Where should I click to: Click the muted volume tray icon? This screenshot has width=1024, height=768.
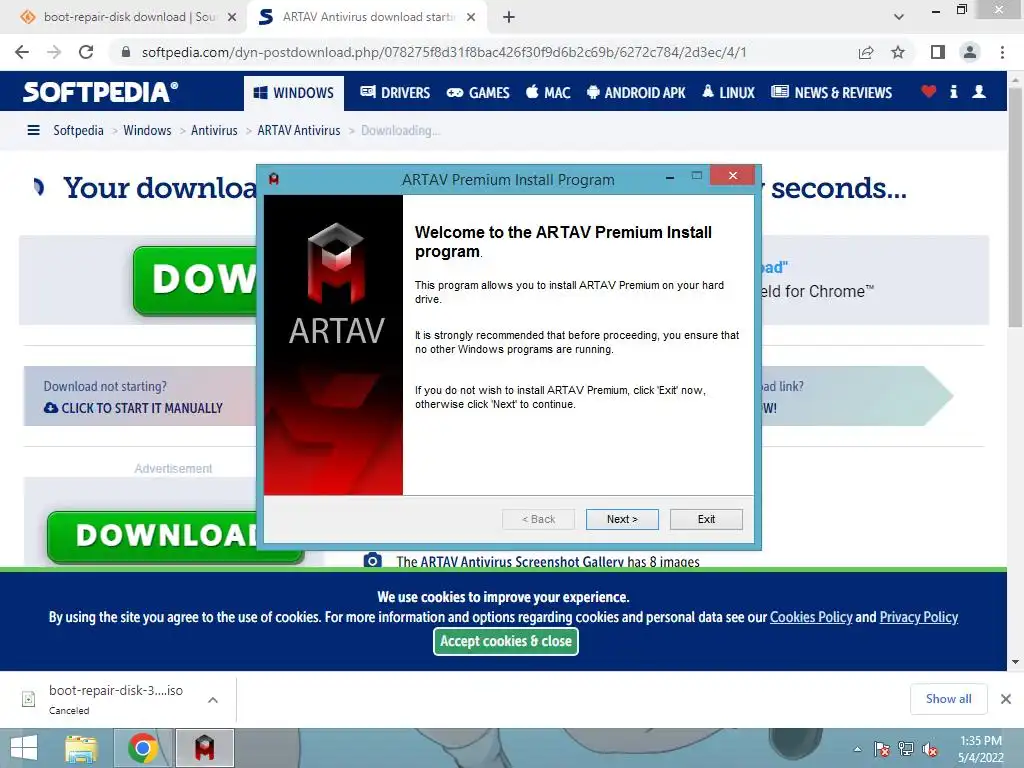coord(930,749)
